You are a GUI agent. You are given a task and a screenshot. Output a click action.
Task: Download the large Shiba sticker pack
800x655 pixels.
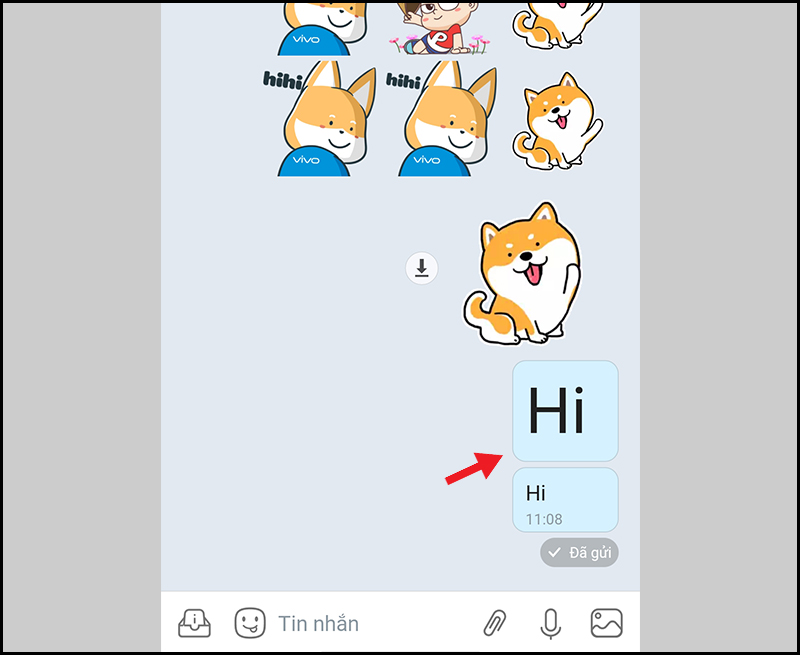(x=421, y=268)
